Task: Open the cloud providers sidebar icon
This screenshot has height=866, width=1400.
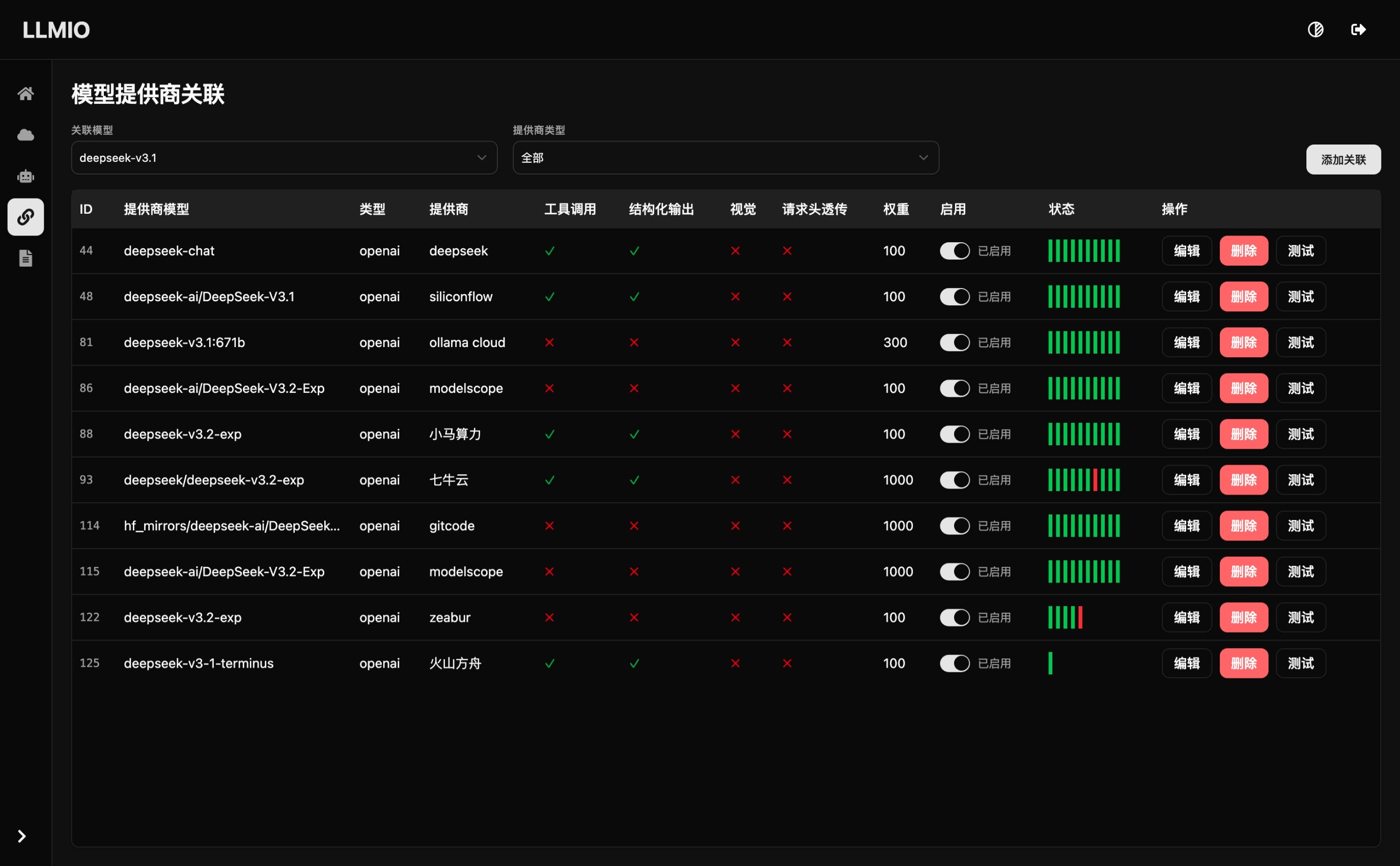Action: pyautogui.click(x=25, y=135)
